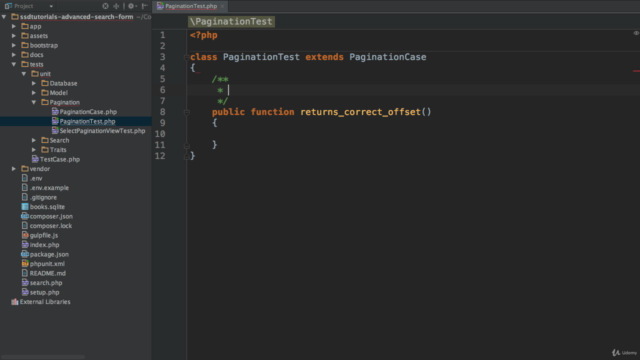This screenshot has height=360, width=640.
Task: Click the scroll-from-source target icon
Action: click(105, 6)
